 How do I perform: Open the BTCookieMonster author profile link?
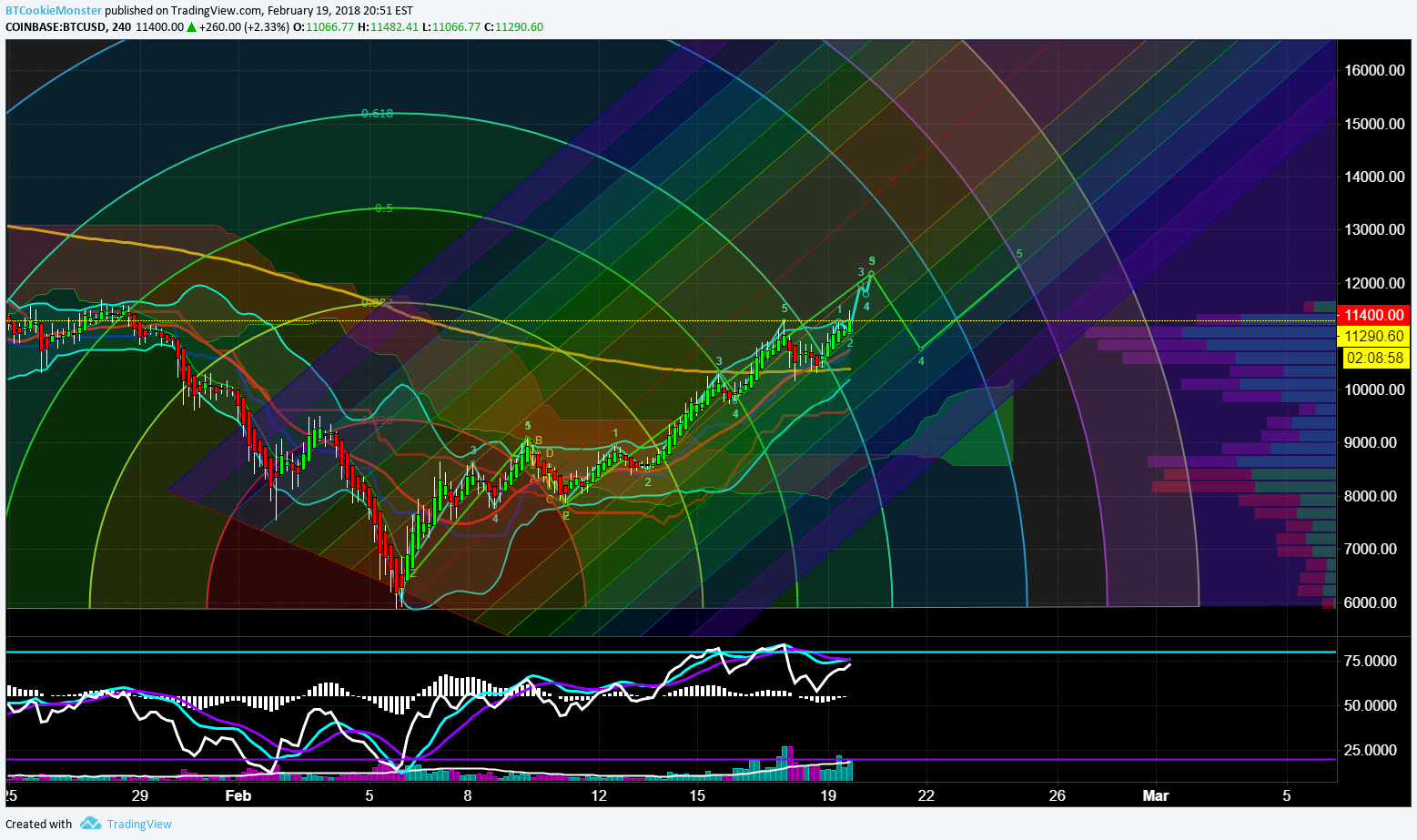click(54, 10)
